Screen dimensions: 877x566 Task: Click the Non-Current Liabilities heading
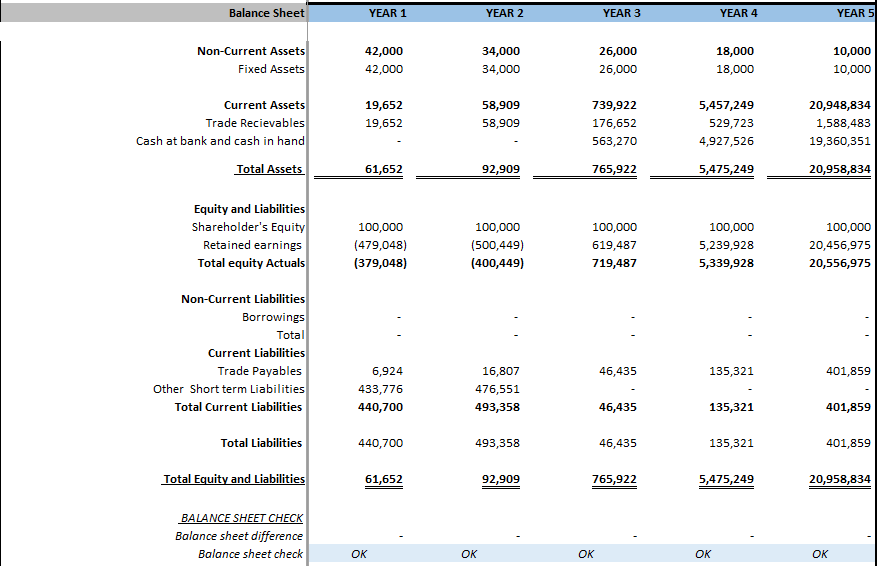click(243, 299)
